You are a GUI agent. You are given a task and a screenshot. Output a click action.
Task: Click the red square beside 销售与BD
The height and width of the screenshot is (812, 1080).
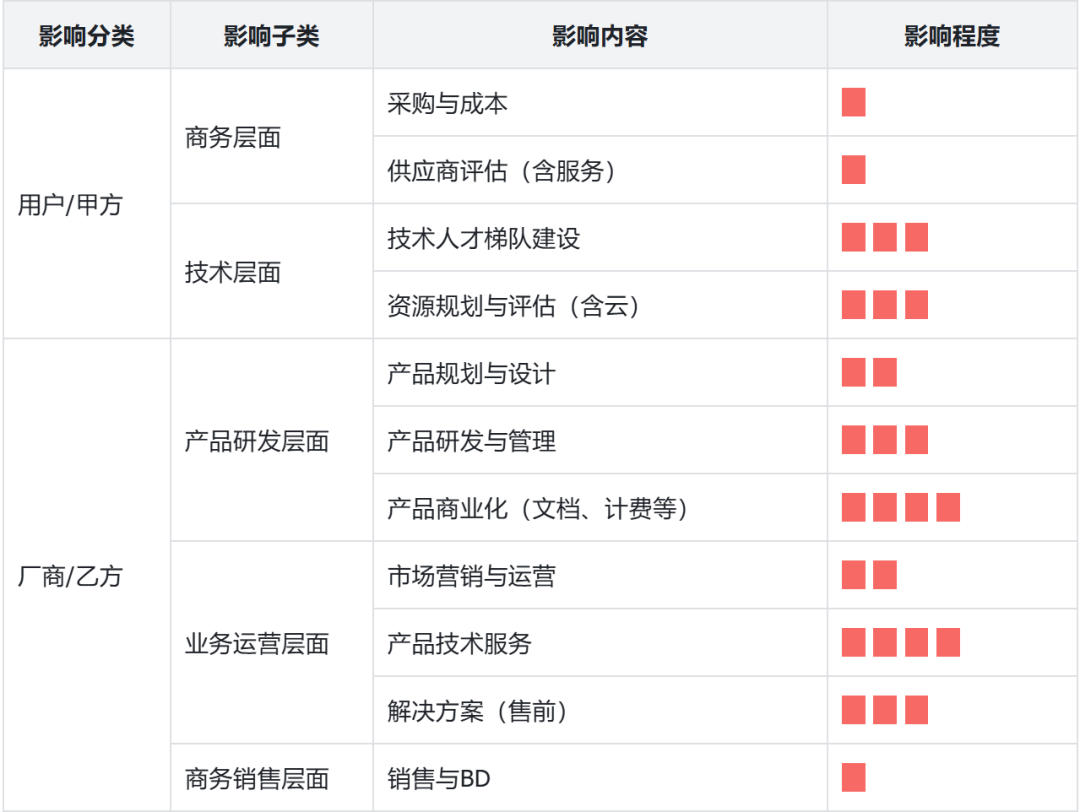pos(853,778)
